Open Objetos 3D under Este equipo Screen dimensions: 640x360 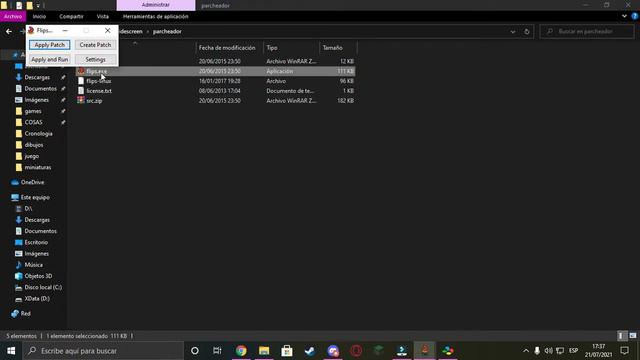coord(38,276)
